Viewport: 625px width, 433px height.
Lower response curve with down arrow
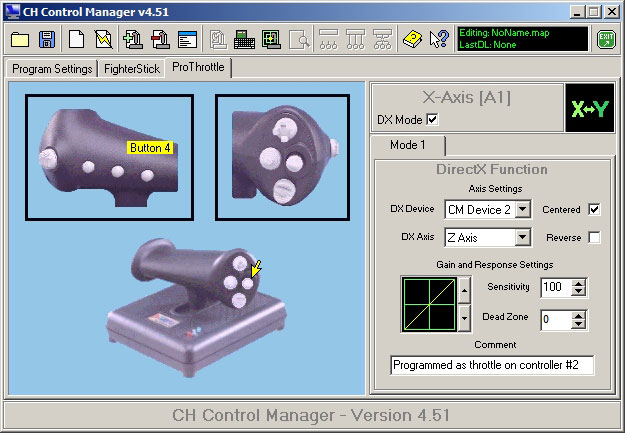coord(464,318)
